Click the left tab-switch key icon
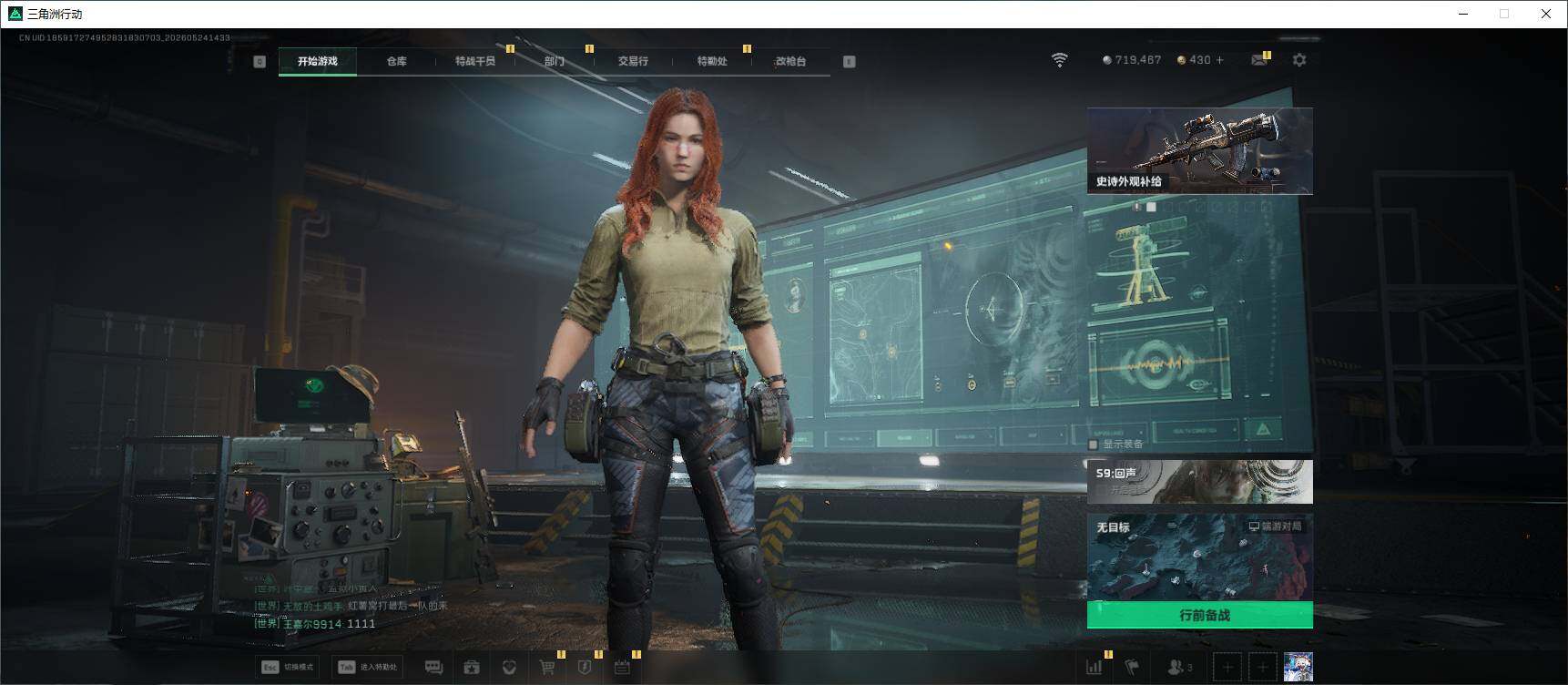The height and width of the screenshot is (685, 1568). click(260, 61)
